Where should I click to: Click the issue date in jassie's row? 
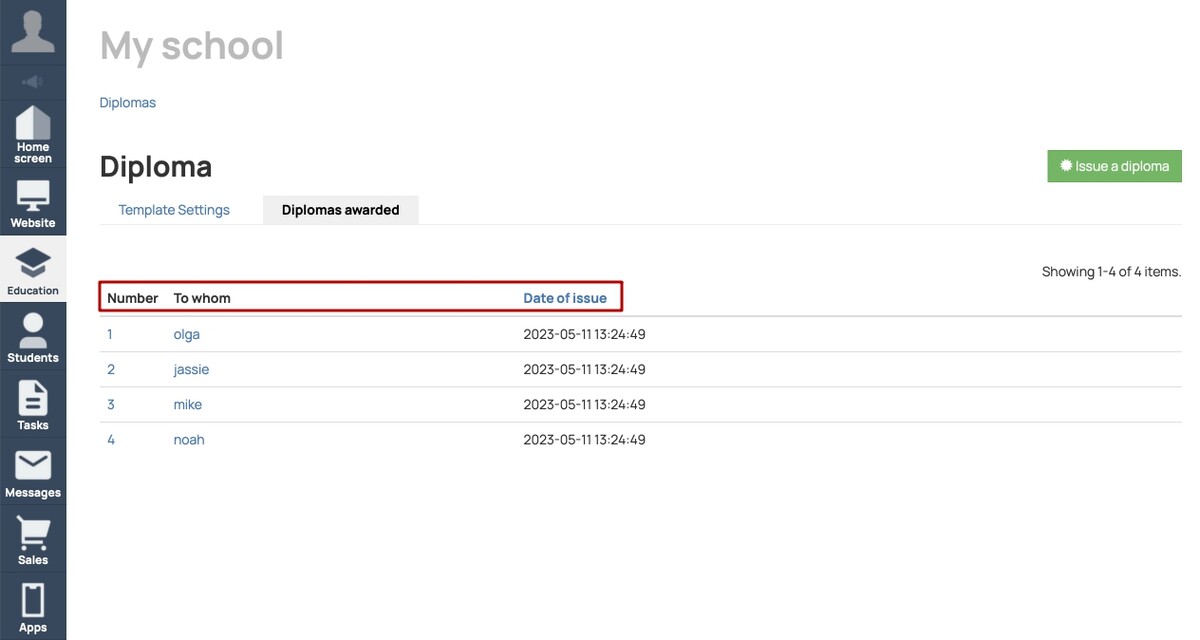[584, 369]
